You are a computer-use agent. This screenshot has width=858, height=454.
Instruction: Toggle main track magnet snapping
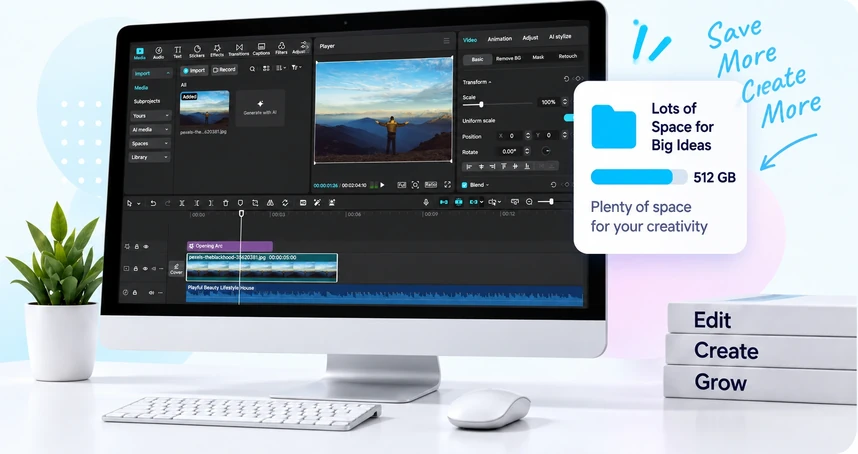pos(444,202)
